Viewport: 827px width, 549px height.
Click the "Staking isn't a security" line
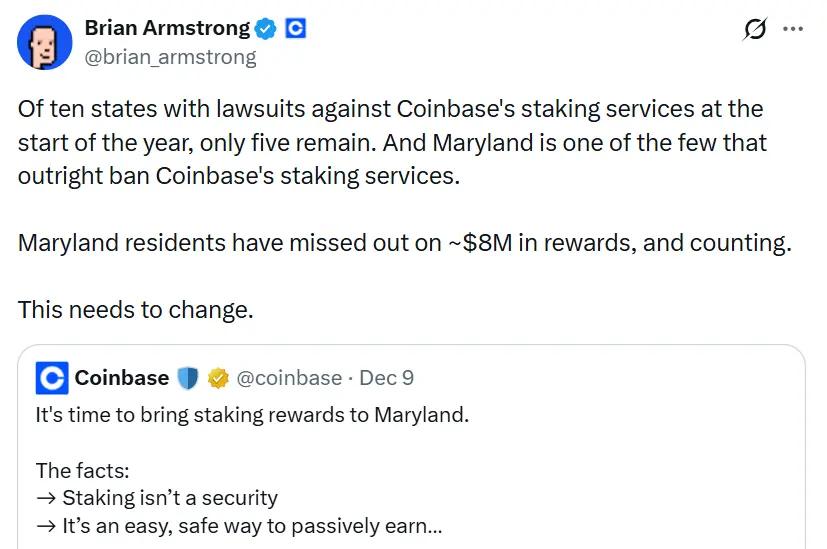(157, 497)
